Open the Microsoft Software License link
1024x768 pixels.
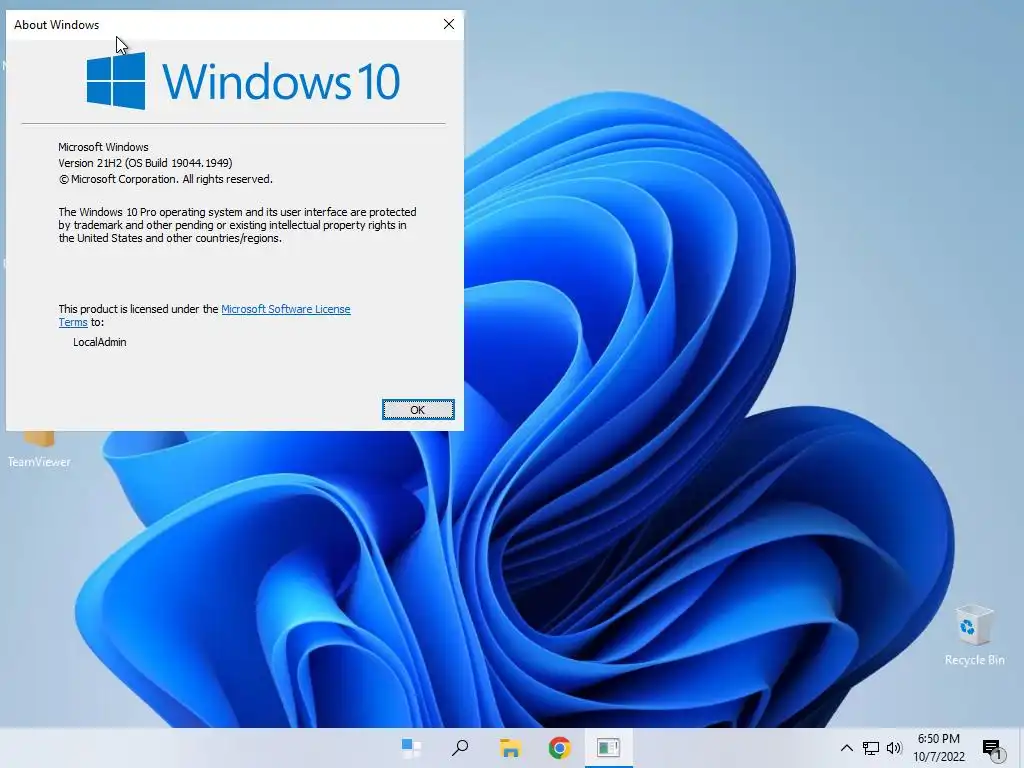(x=285, y=309)
